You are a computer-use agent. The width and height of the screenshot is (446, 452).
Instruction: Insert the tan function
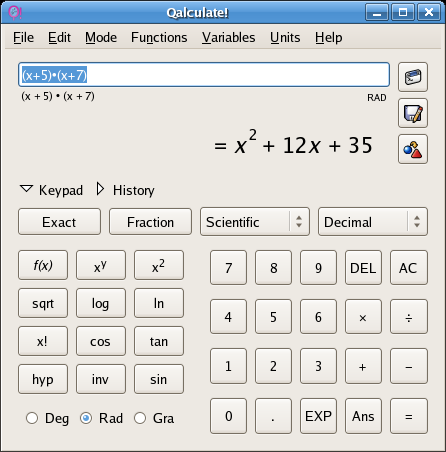(x=159, y=341)
